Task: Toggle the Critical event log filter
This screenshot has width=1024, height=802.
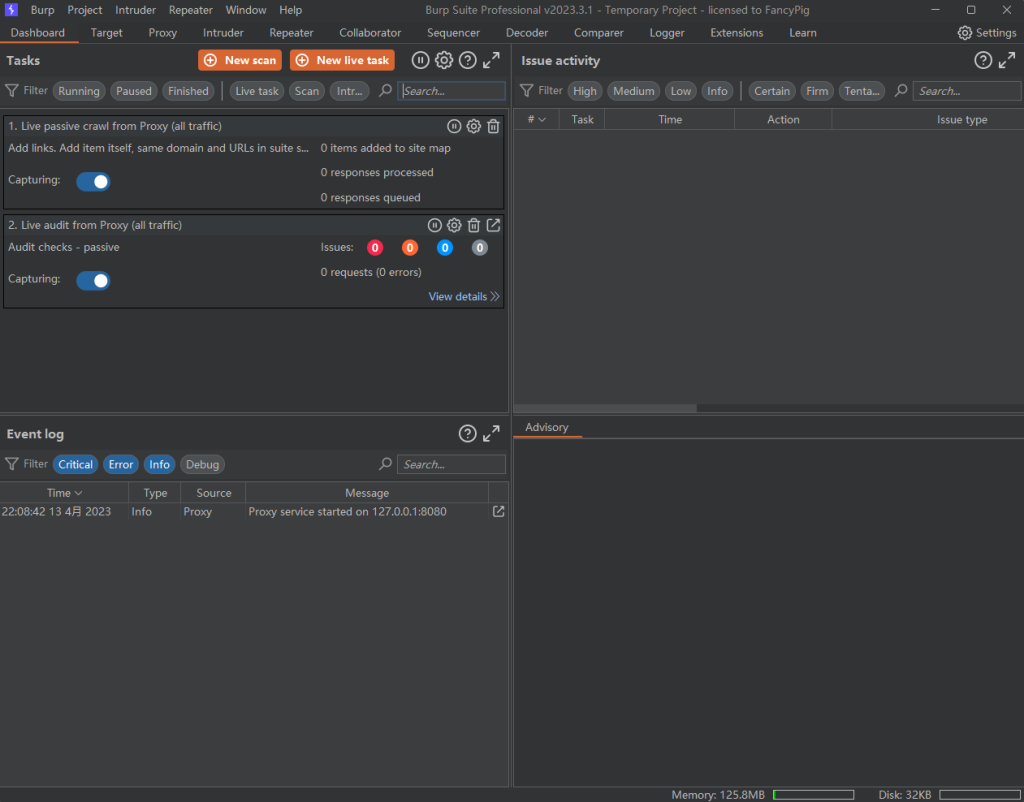Action: click(x=75, y=464)
